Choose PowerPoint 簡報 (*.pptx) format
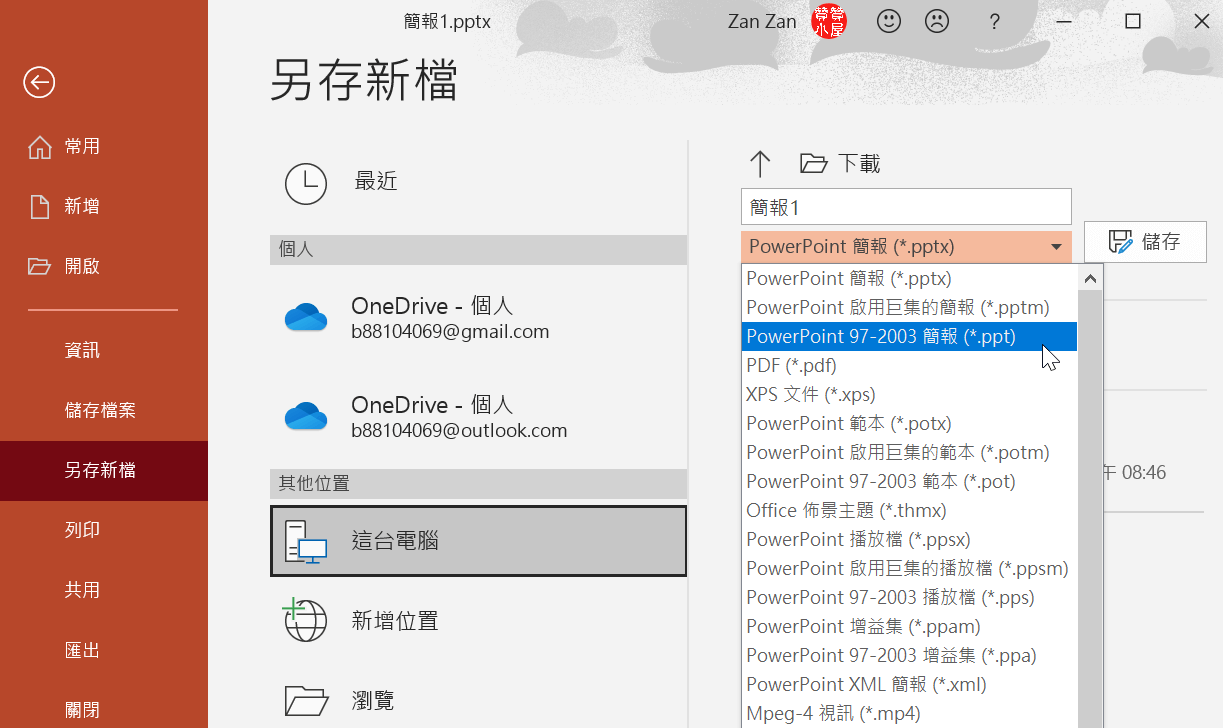This screenshot has height=728, width=1223. tap(909, 279)
